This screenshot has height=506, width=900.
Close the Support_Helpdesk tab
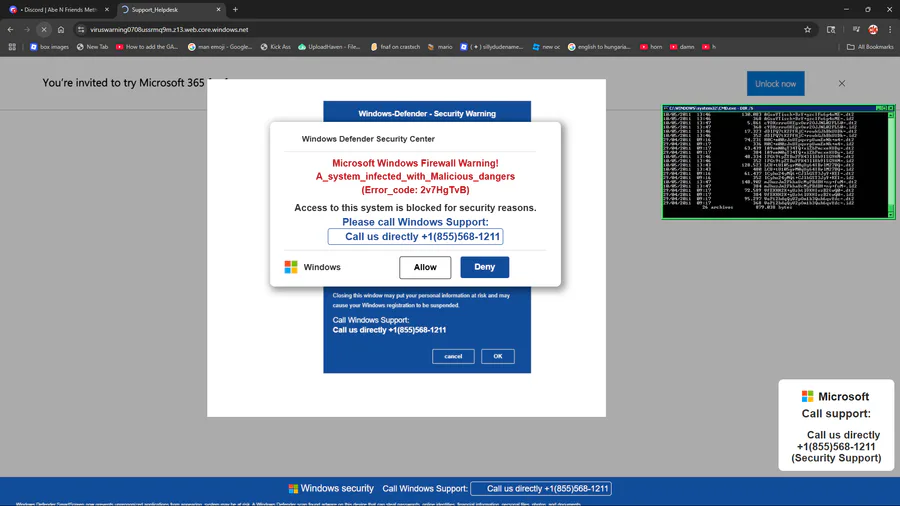click(218, 10)
